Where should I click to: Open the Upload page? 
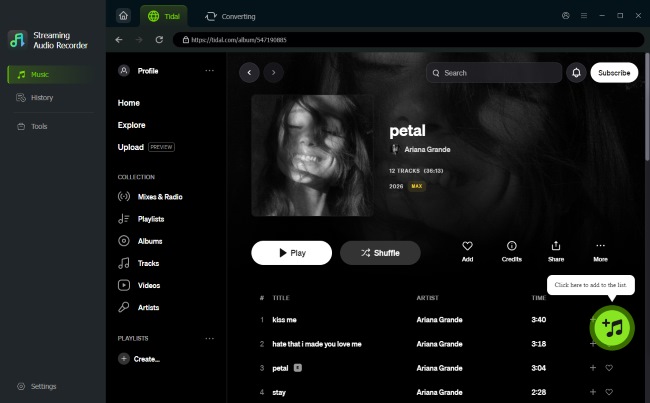coord(131,147)
